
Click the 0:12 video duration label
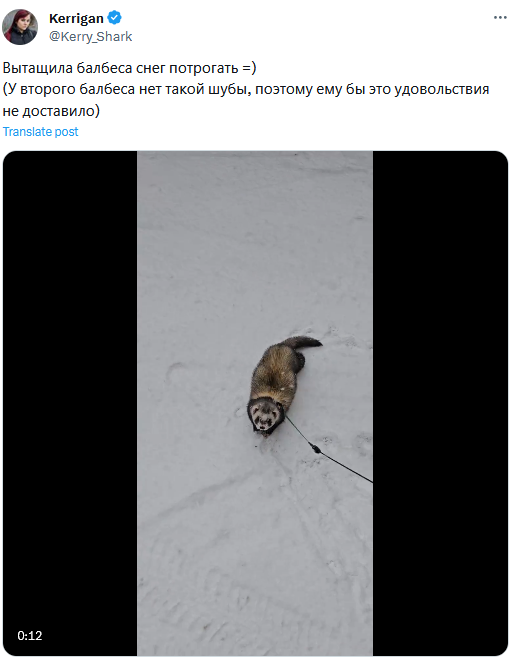(30, 635)
